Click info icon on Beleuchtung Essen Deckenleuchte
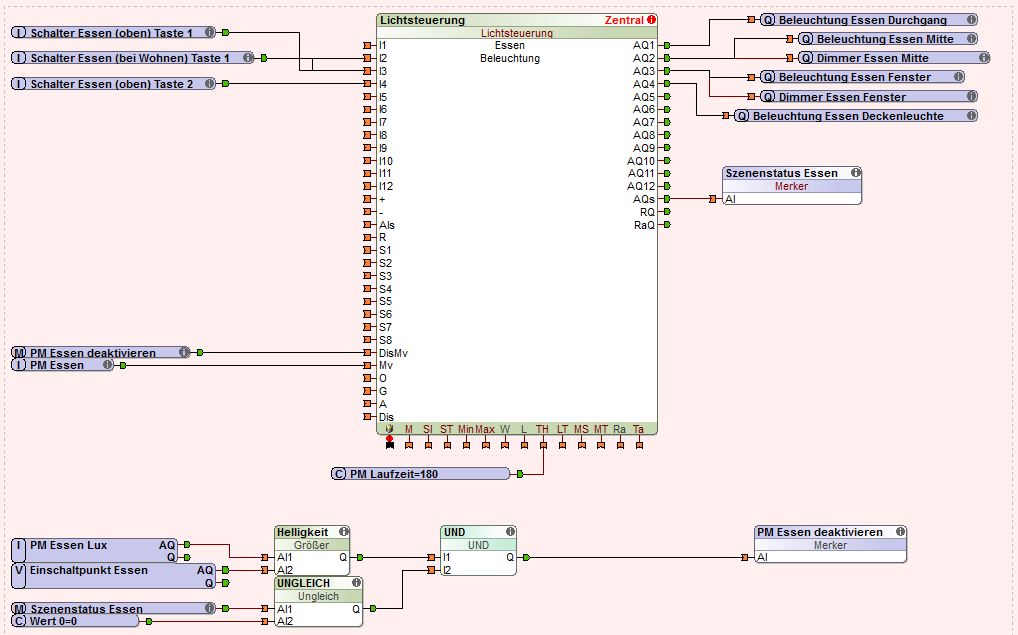This screenshot has height=635, width=1018. 972,116
